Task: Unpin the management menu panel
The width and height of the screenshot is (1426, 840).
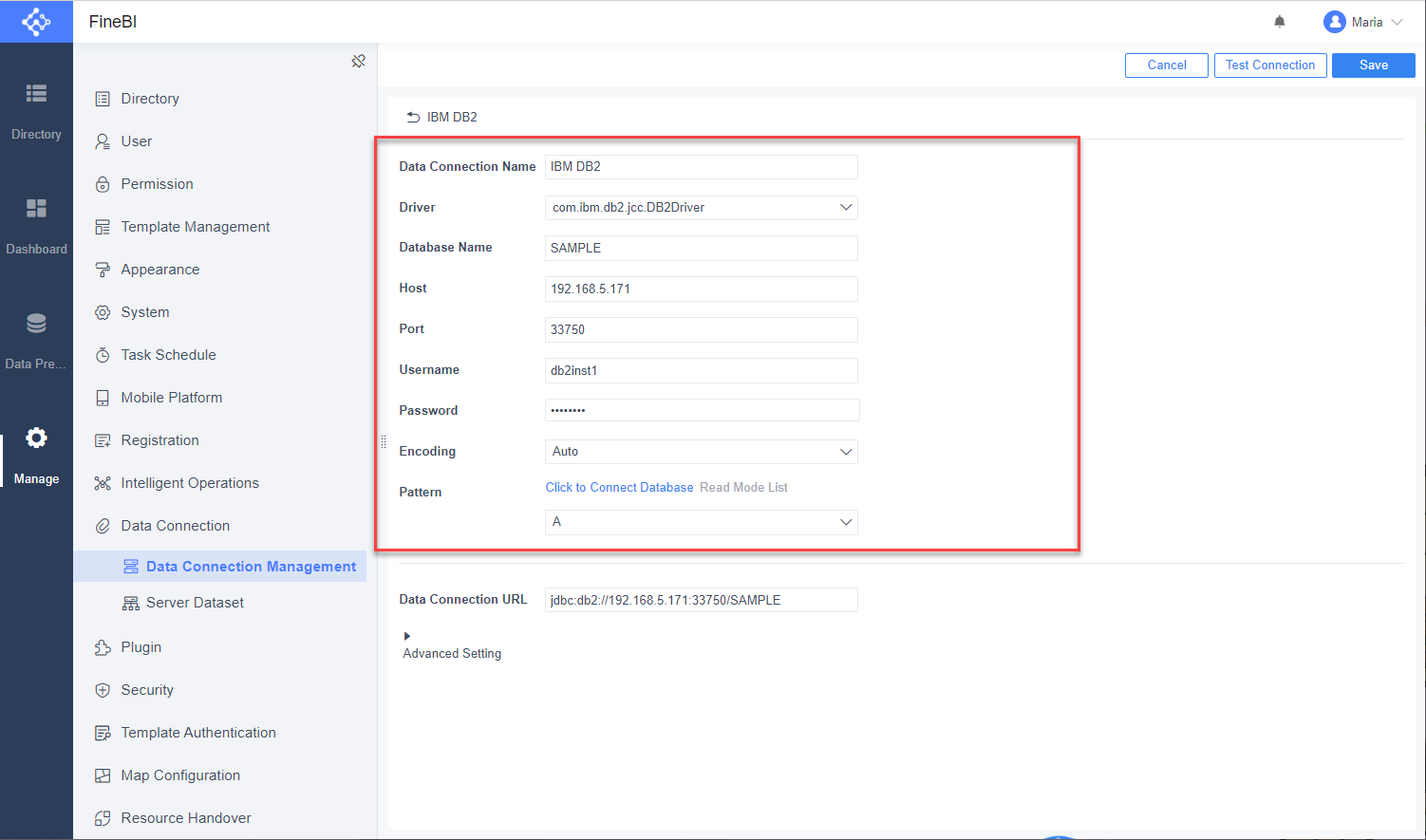Action: pyautogui.click(x=358, y=62)
